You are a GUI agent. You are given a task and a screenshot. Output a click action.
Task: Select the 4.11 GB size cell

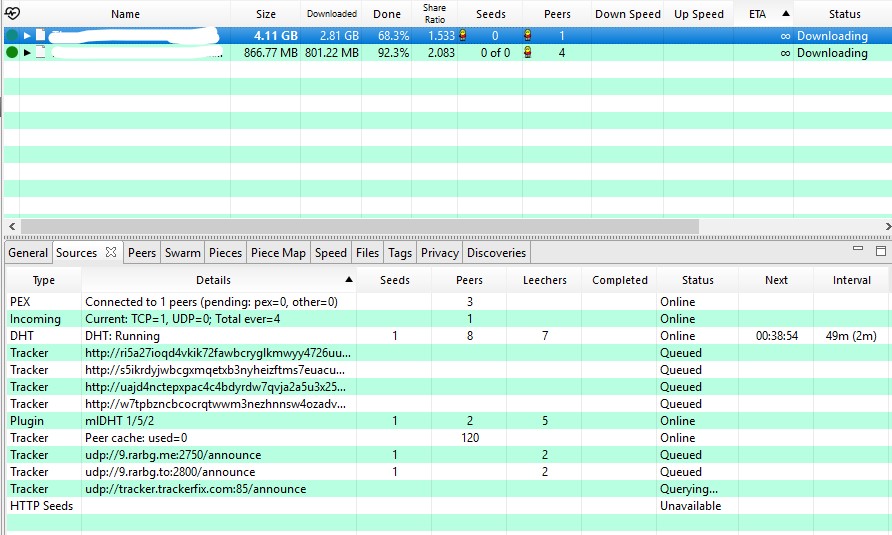(x=276, y=36)
